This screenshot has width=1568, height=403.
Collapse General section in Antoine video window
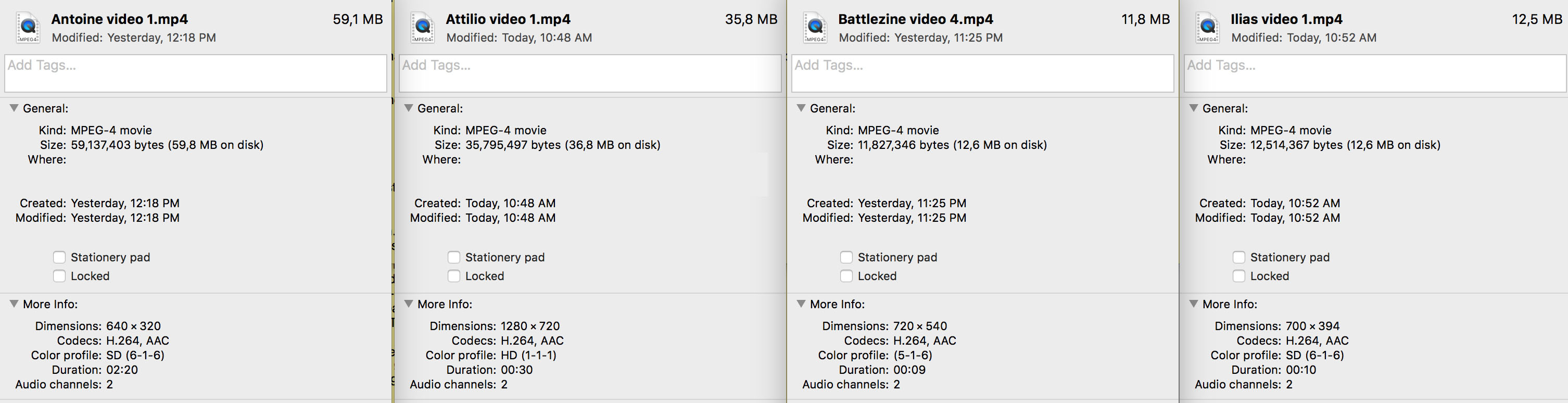point(14,108)
